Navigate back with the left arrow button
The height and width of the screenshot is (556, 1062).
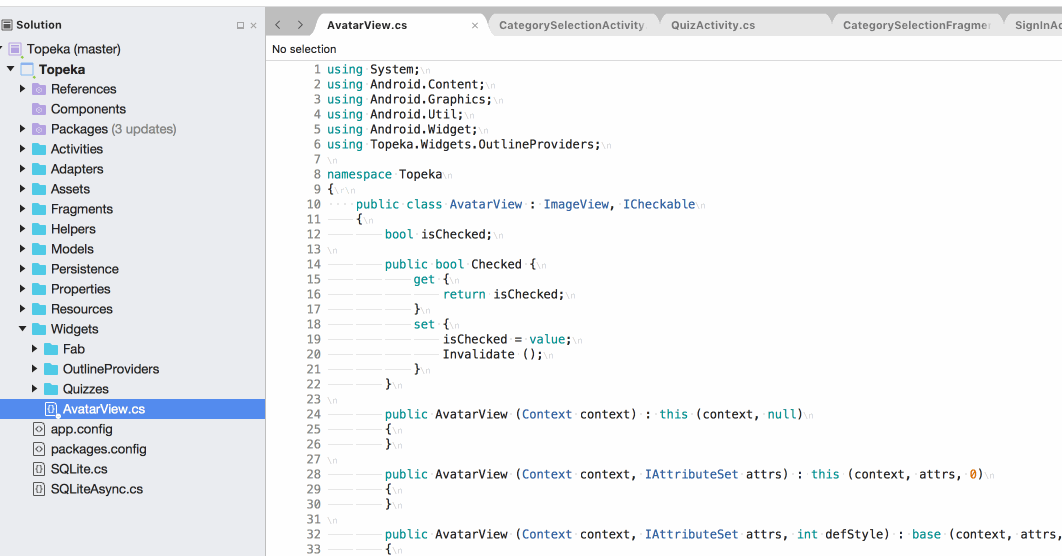click(278, 25)
